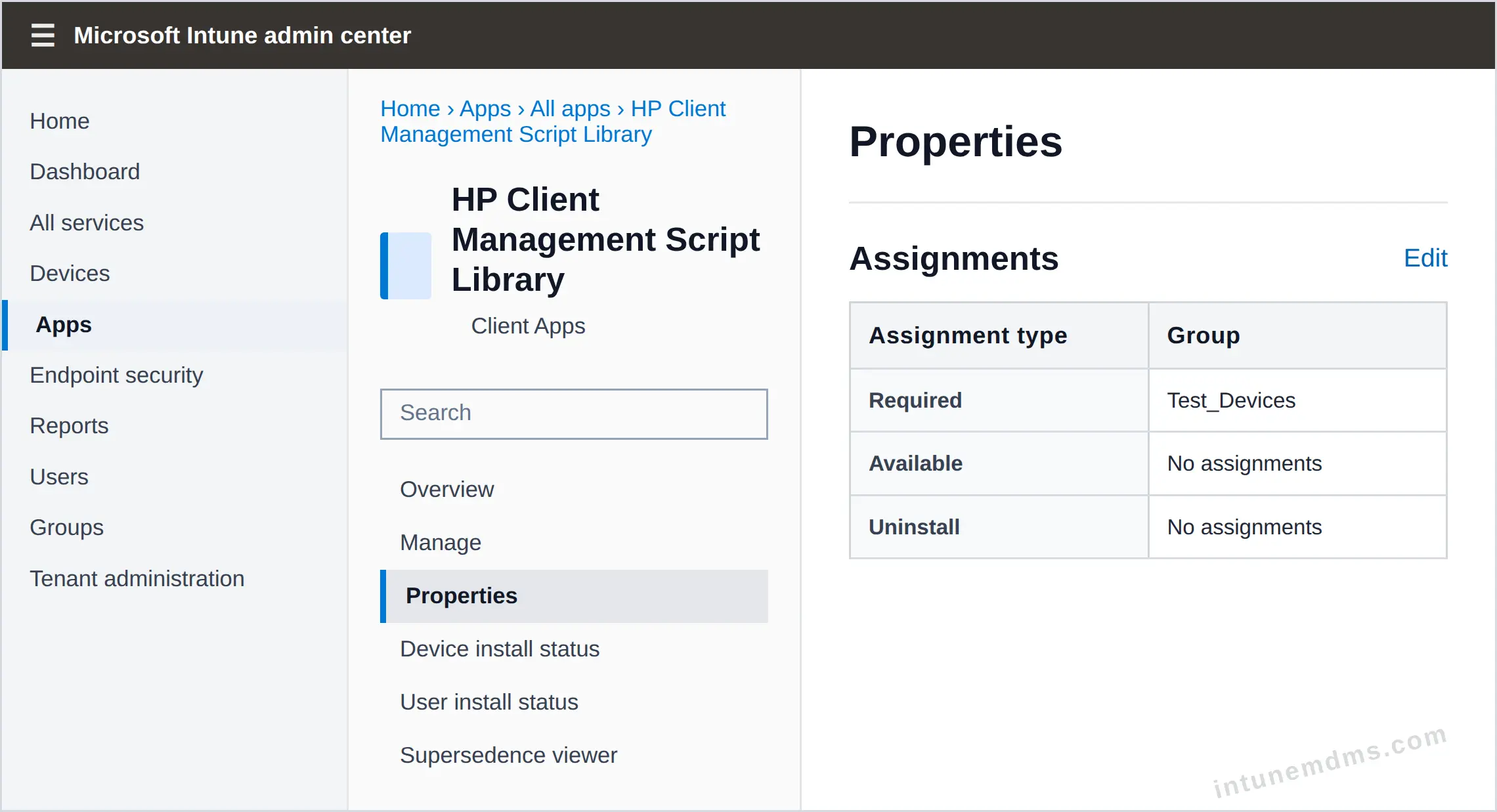Click the Home breadcrumb link
1497x812 pixels.
click(x=410, y=108)
